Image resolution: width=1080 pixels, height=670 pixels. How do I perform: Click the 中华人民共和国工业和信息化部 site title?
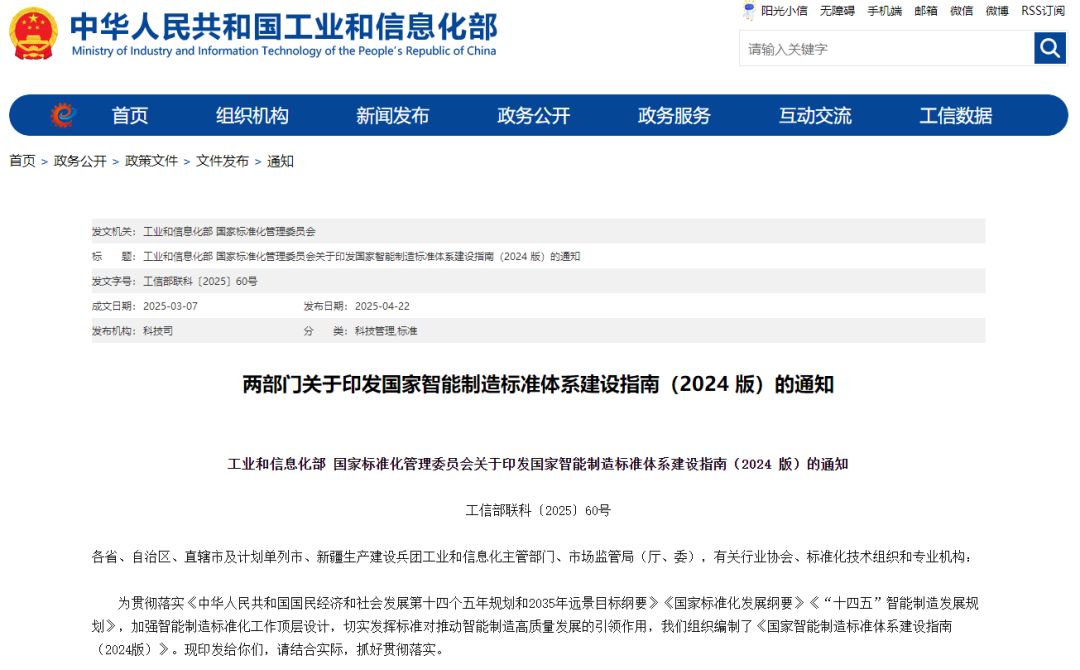click(284, 26)
